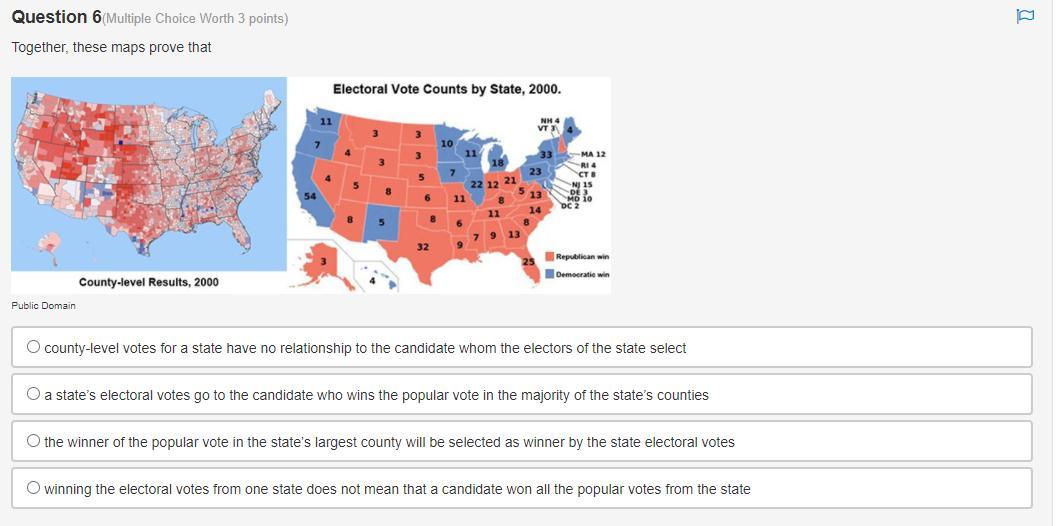Click the 'Question 6' heading
Screen dimensions: 1057x526
pos(56,17)
